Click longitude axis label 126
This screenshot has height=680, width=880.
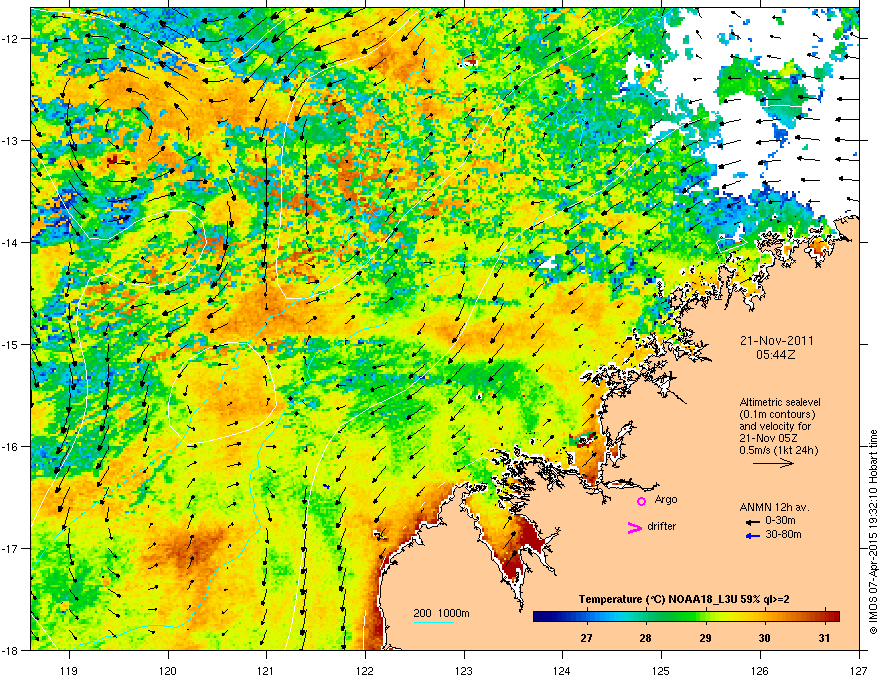point(760,670)
